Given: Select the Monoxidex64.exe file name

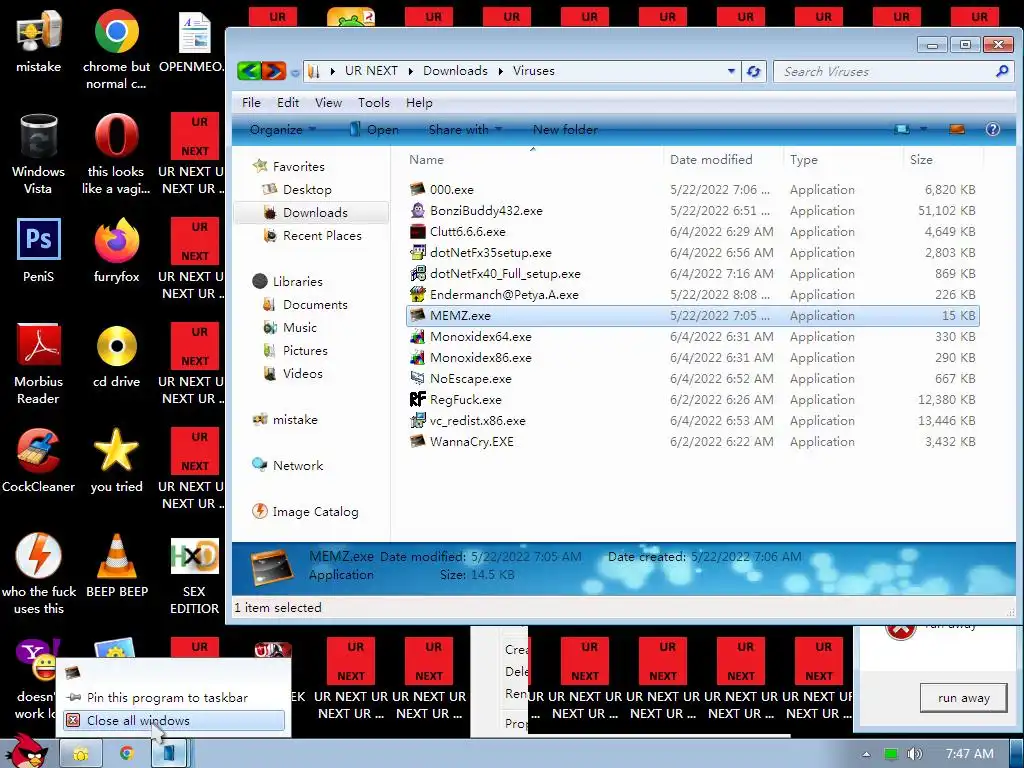Looking at the screenshot, I should (x=481, y=336).
